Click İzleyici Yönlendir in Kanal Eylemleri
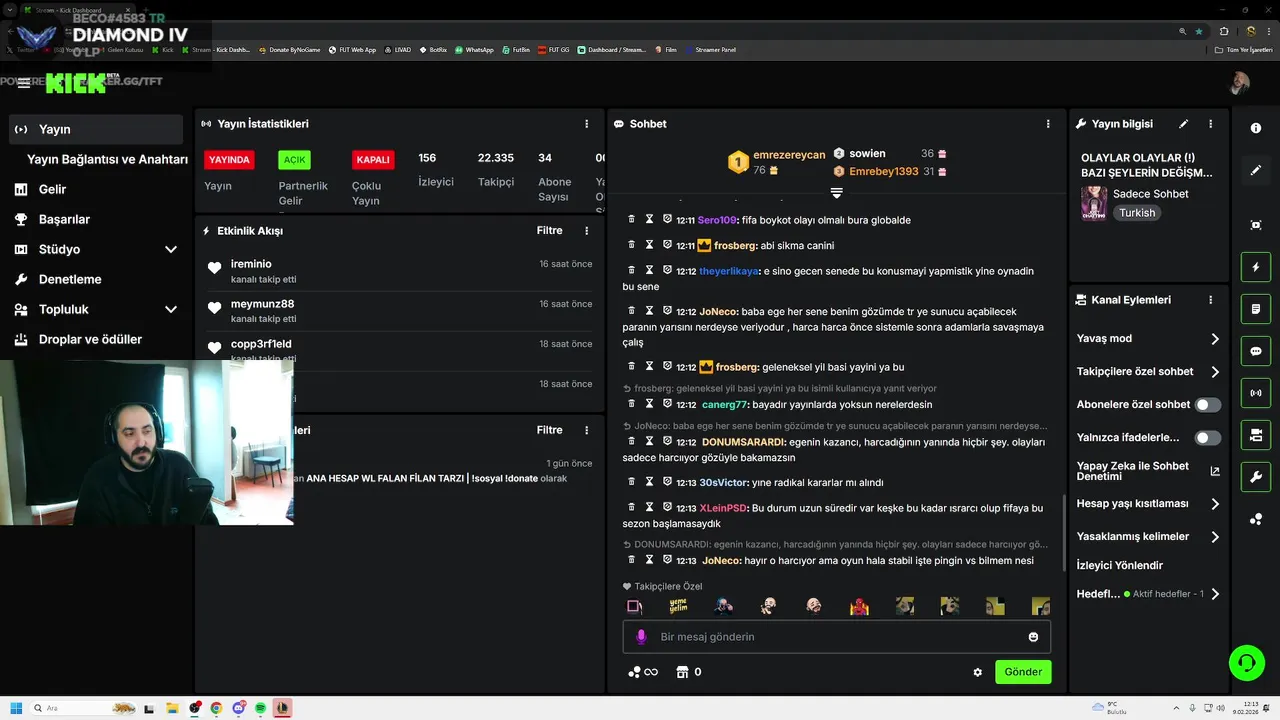The width and height of the screenshot is (1280, 720). [x=1120, y=566]
